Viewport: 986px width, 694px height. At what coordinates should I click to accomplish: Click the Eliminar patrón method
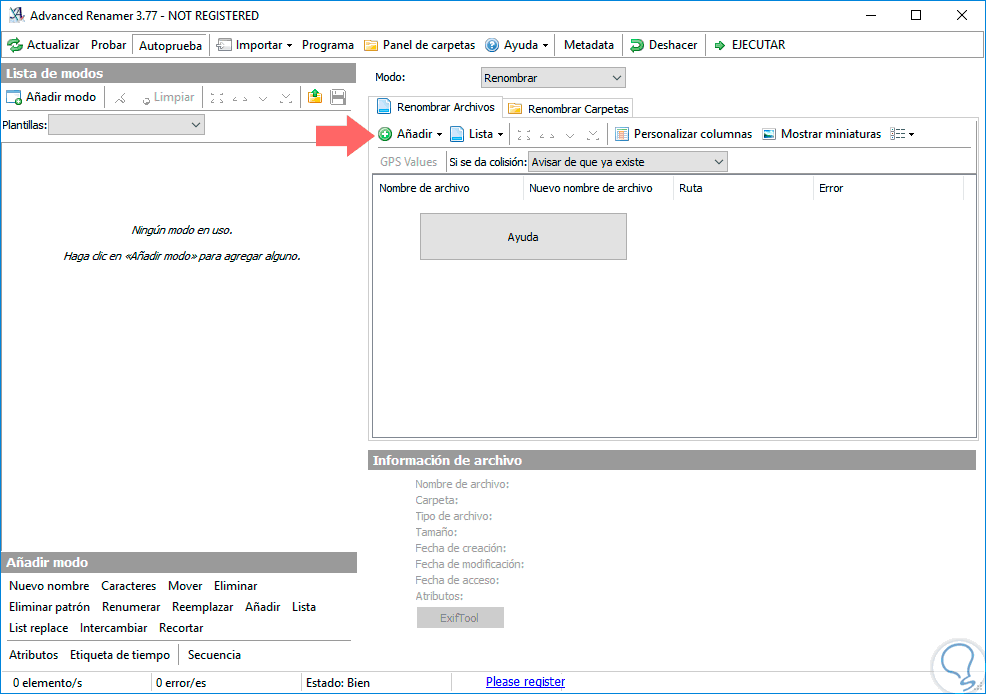pos(49,607)
